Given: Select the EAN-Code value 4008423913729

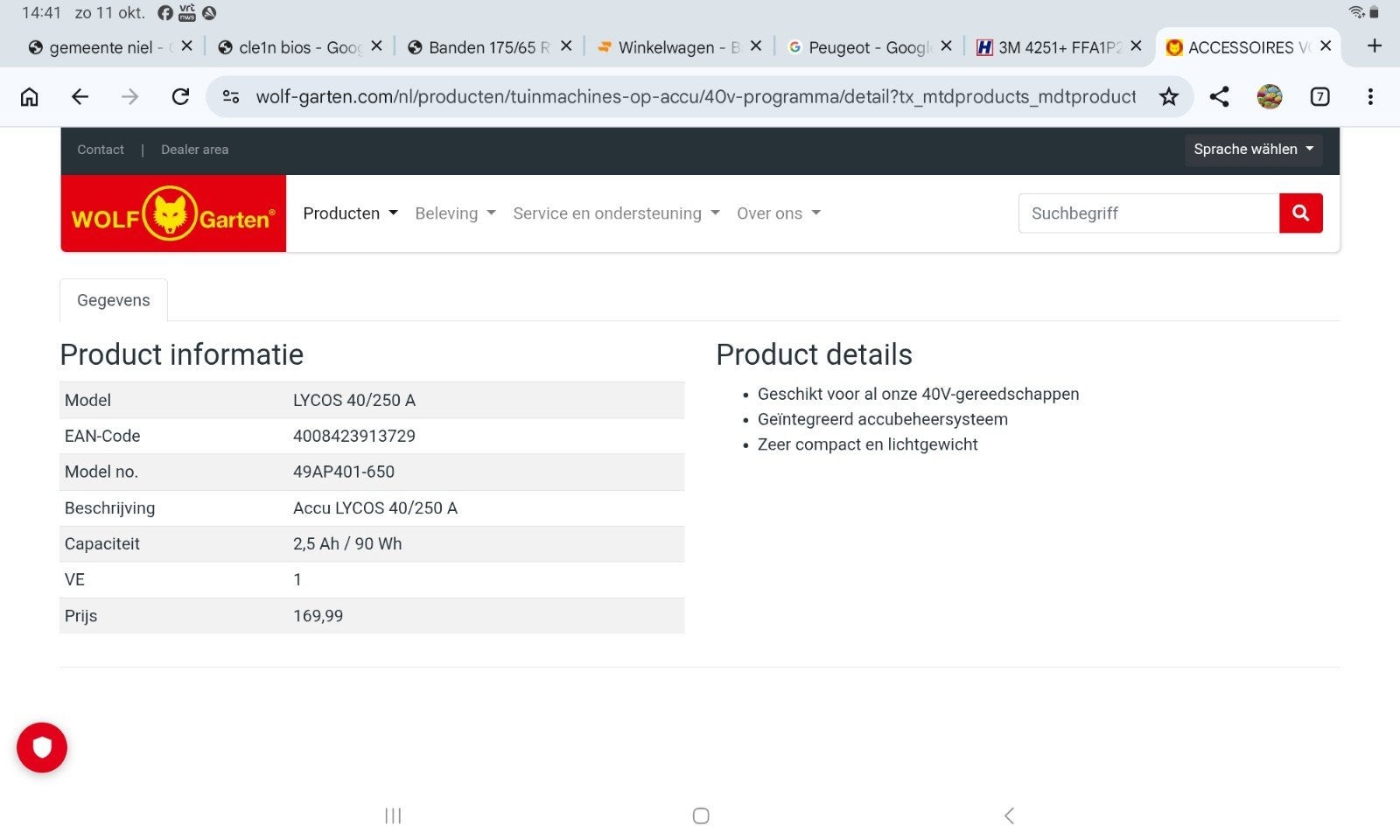Looking at the screenshot, I should [x=354, y=436].
